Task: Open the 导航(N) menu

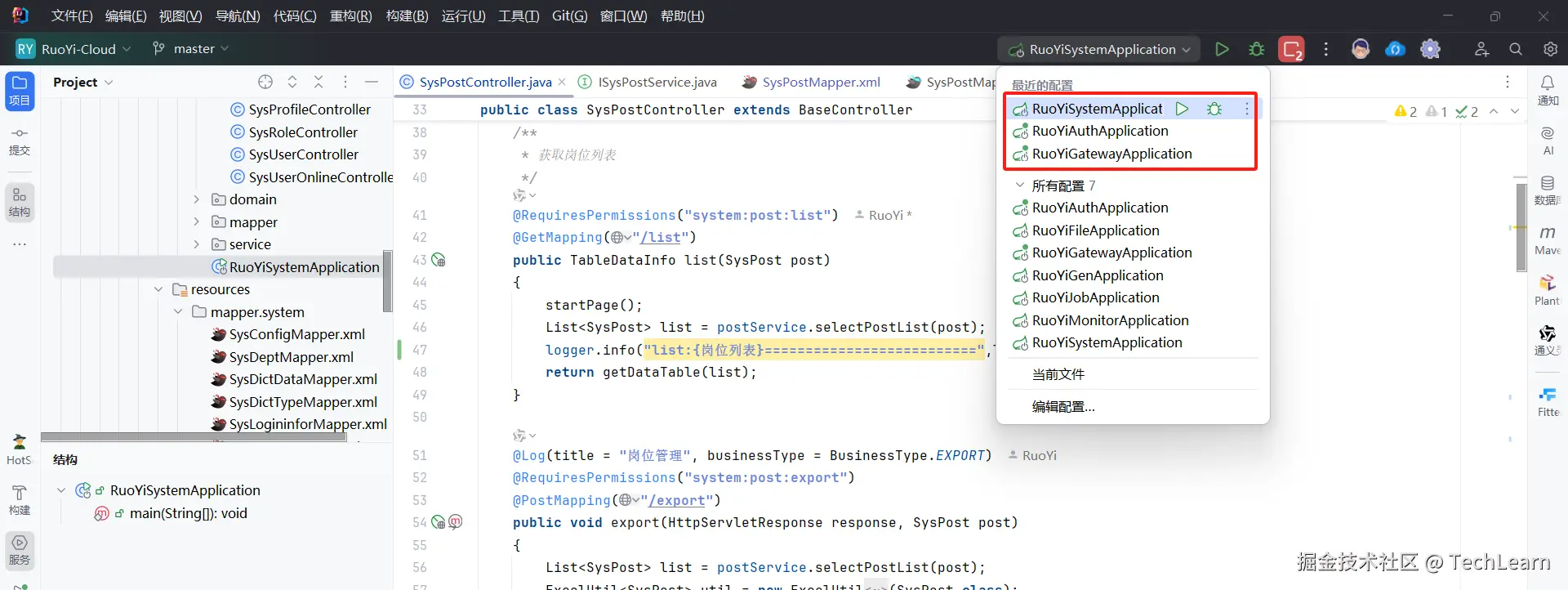Action: [238, 16]
